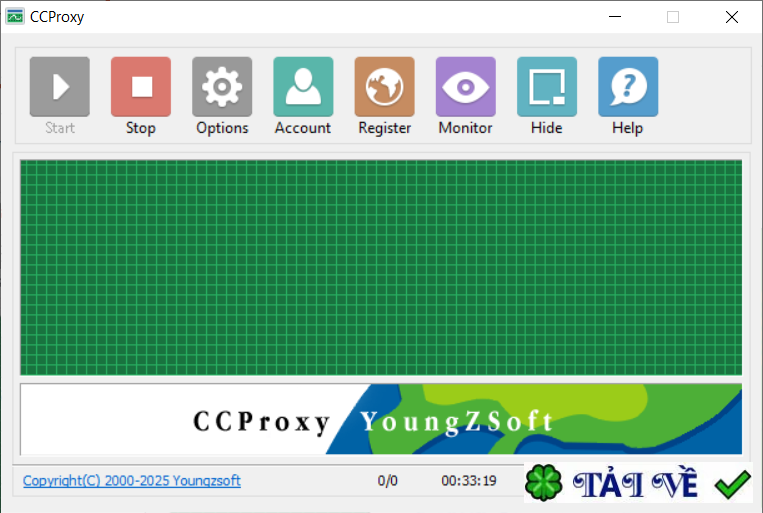Click the 0/0 connections counter
Screen dimensions: 763x513
pyautogui.click(x=387, y=481)
